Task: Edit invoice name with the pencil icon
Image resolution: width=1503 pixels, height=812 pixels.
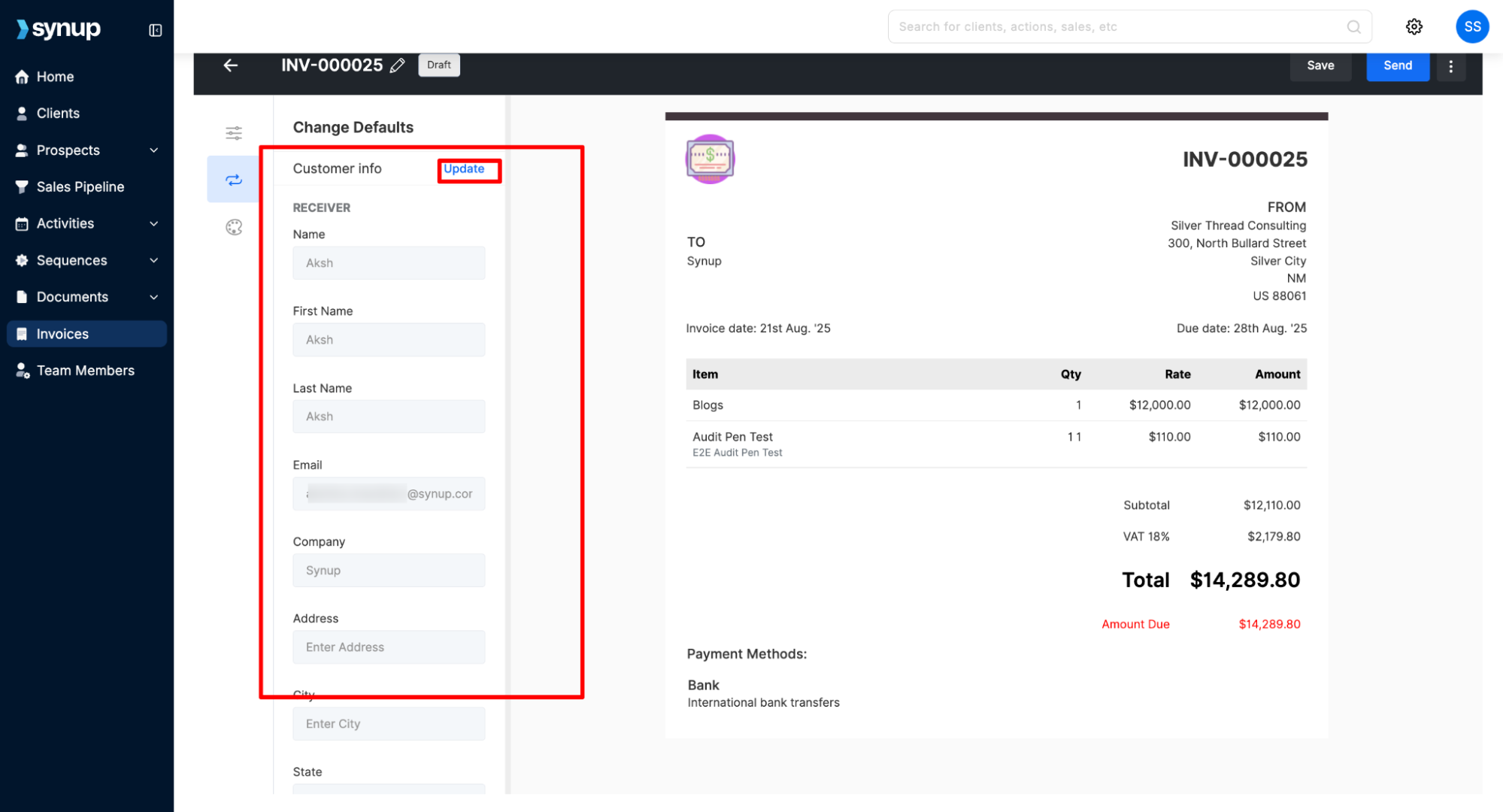Action: pos(398,65)
